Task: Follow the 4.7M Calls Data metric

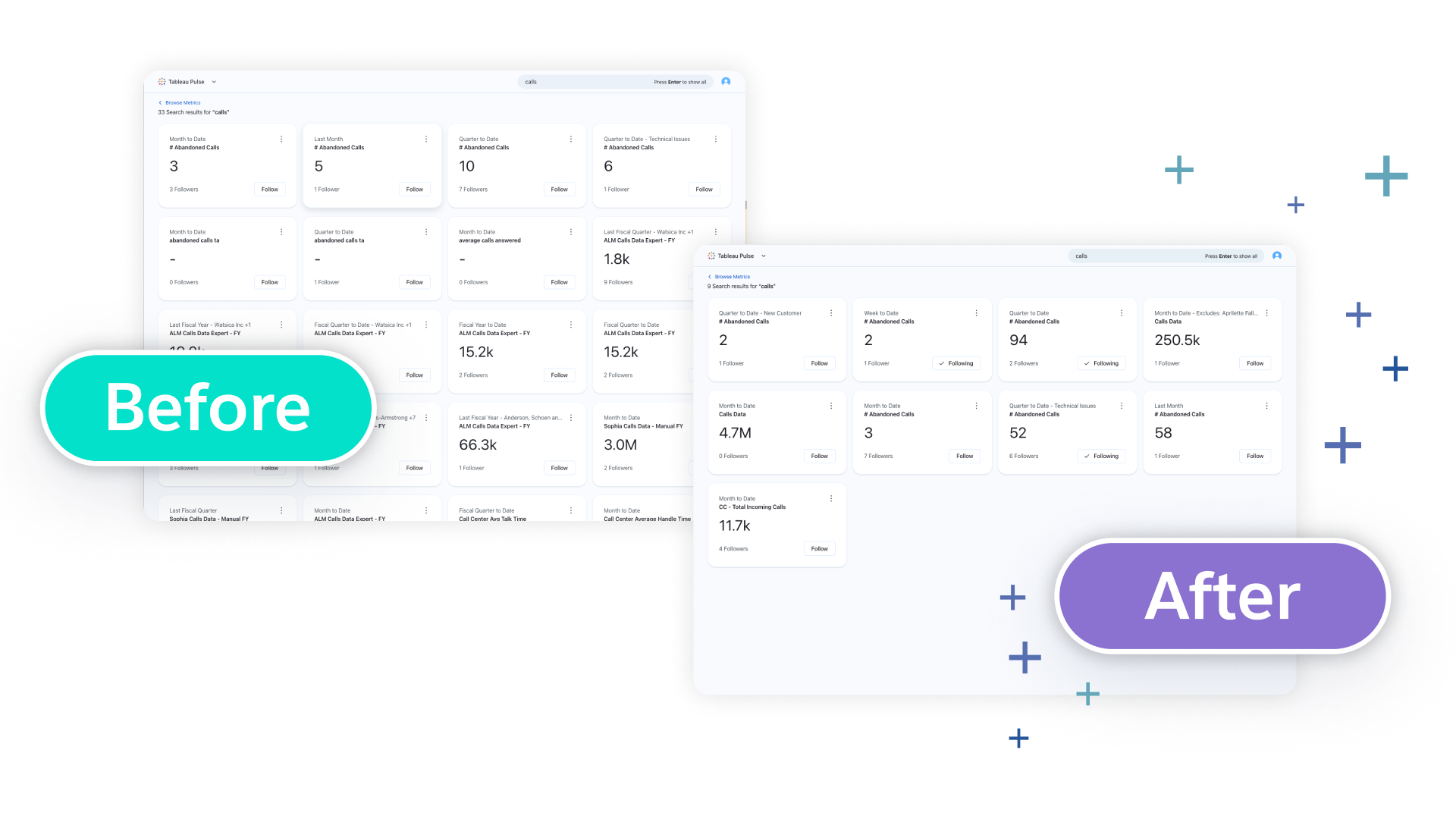Action: (x=819, y=456)
